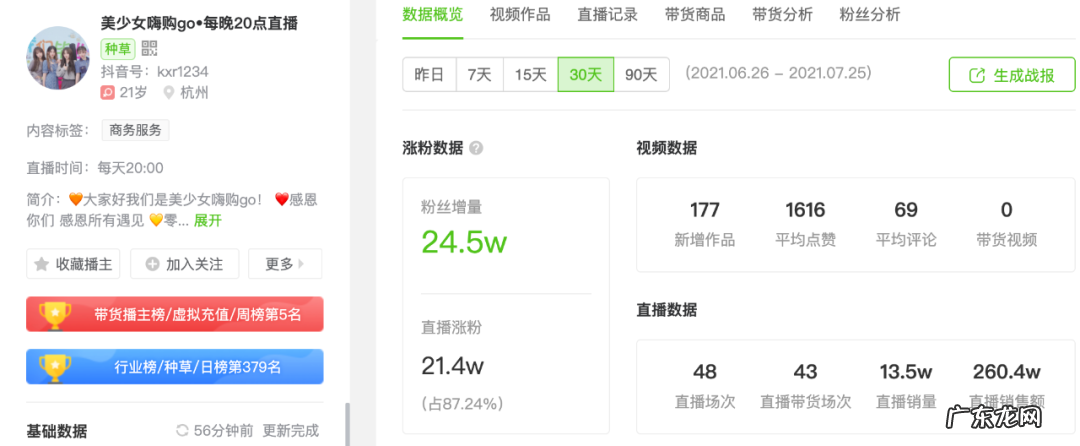Select the 15天 time range

pos(531,75)
